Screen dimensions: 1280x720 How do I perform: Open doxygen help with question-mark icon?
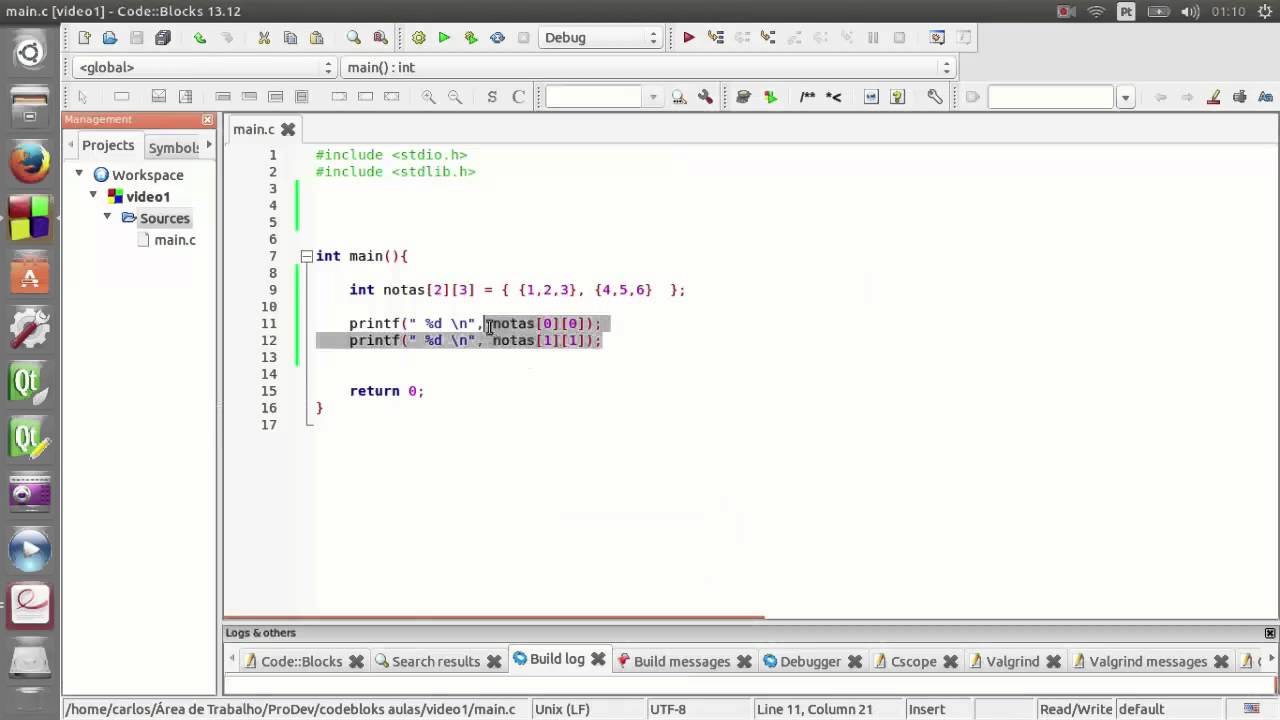[897, 97]
